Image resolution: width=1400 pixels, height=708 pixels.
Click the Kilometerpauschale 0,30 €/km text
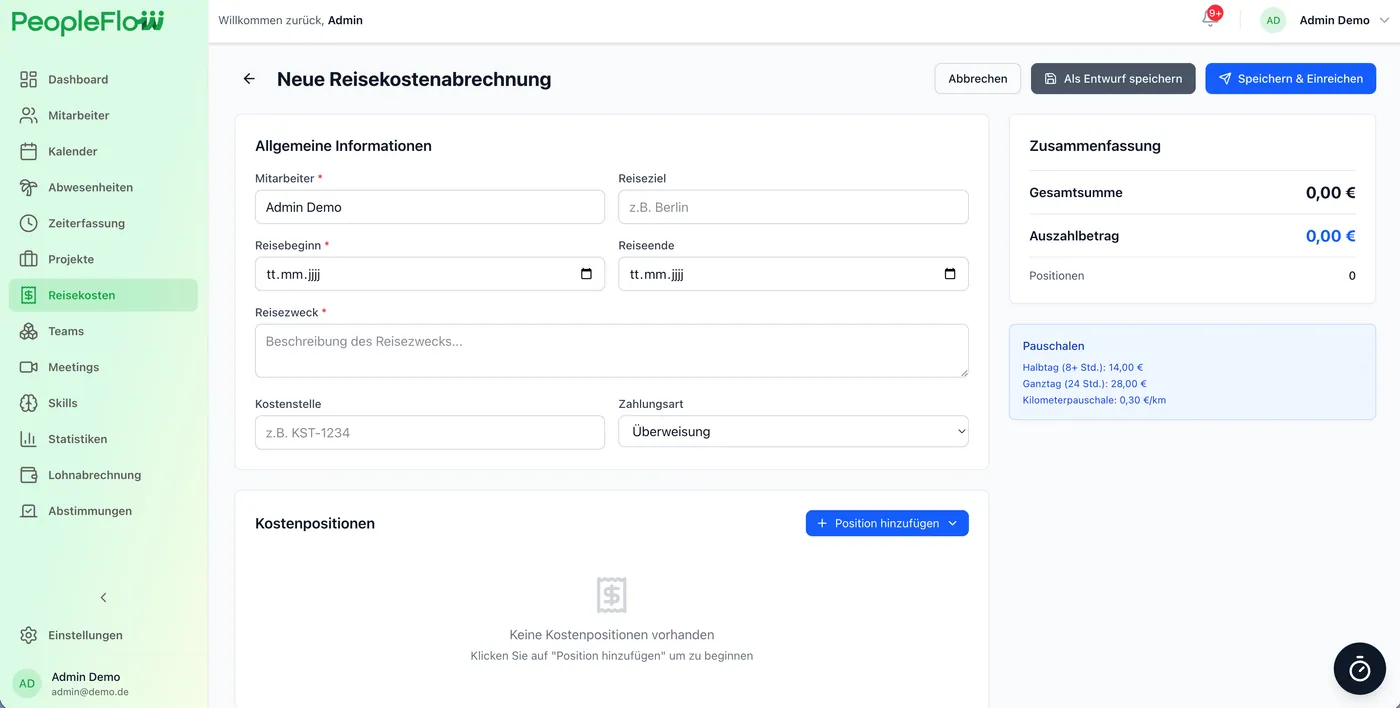pyautogui.click(x=1094, y=400)
